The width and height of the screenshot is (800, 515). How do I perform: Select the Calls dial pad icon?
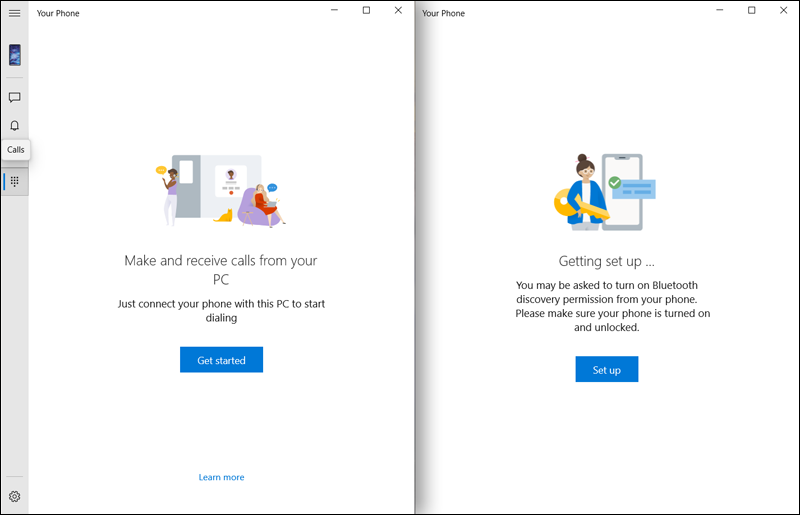14,181
